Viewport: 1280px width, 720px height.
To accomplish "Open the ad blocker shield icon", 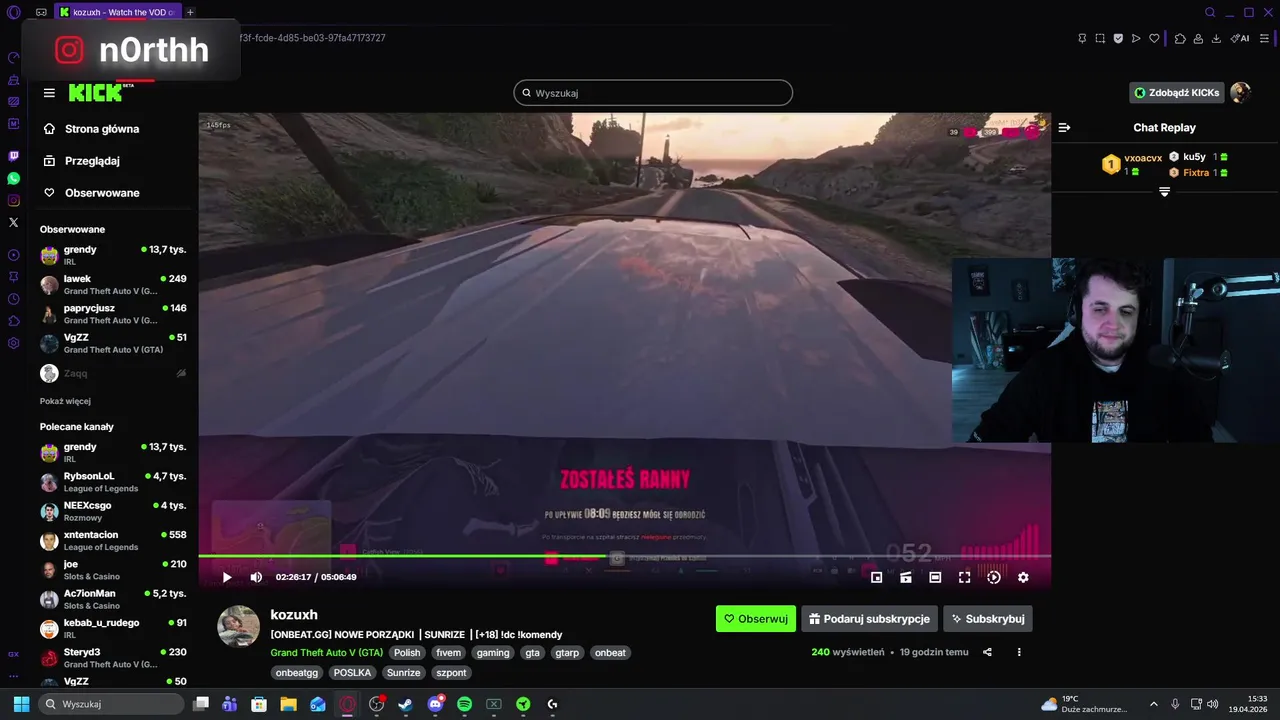I will 1118,38.
